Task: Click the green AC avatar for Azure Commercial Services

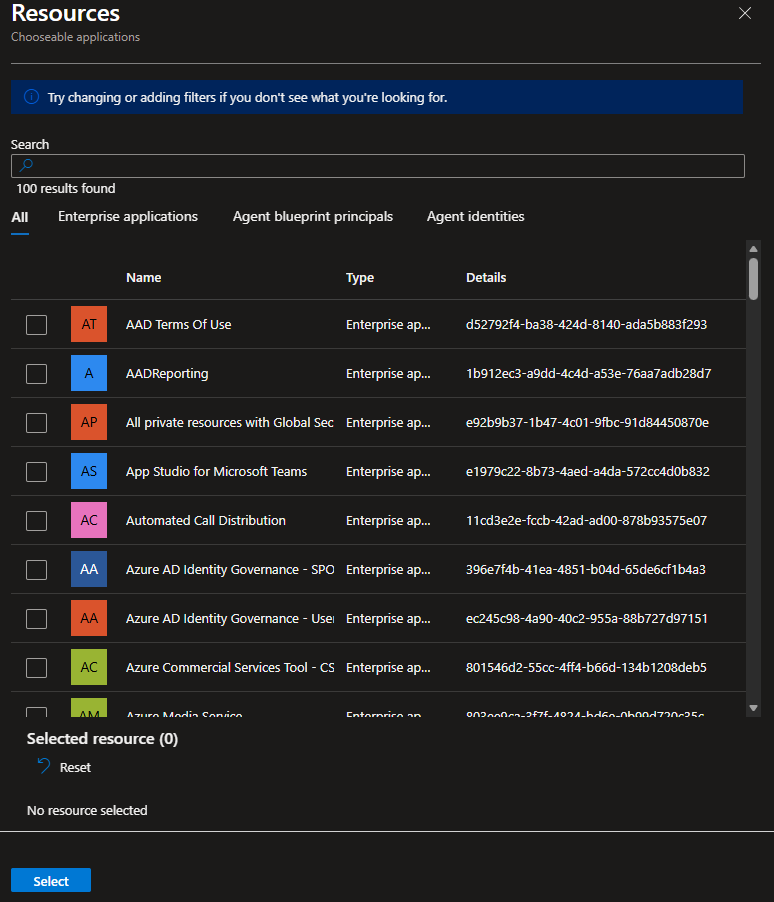Action: pos(89,667)
